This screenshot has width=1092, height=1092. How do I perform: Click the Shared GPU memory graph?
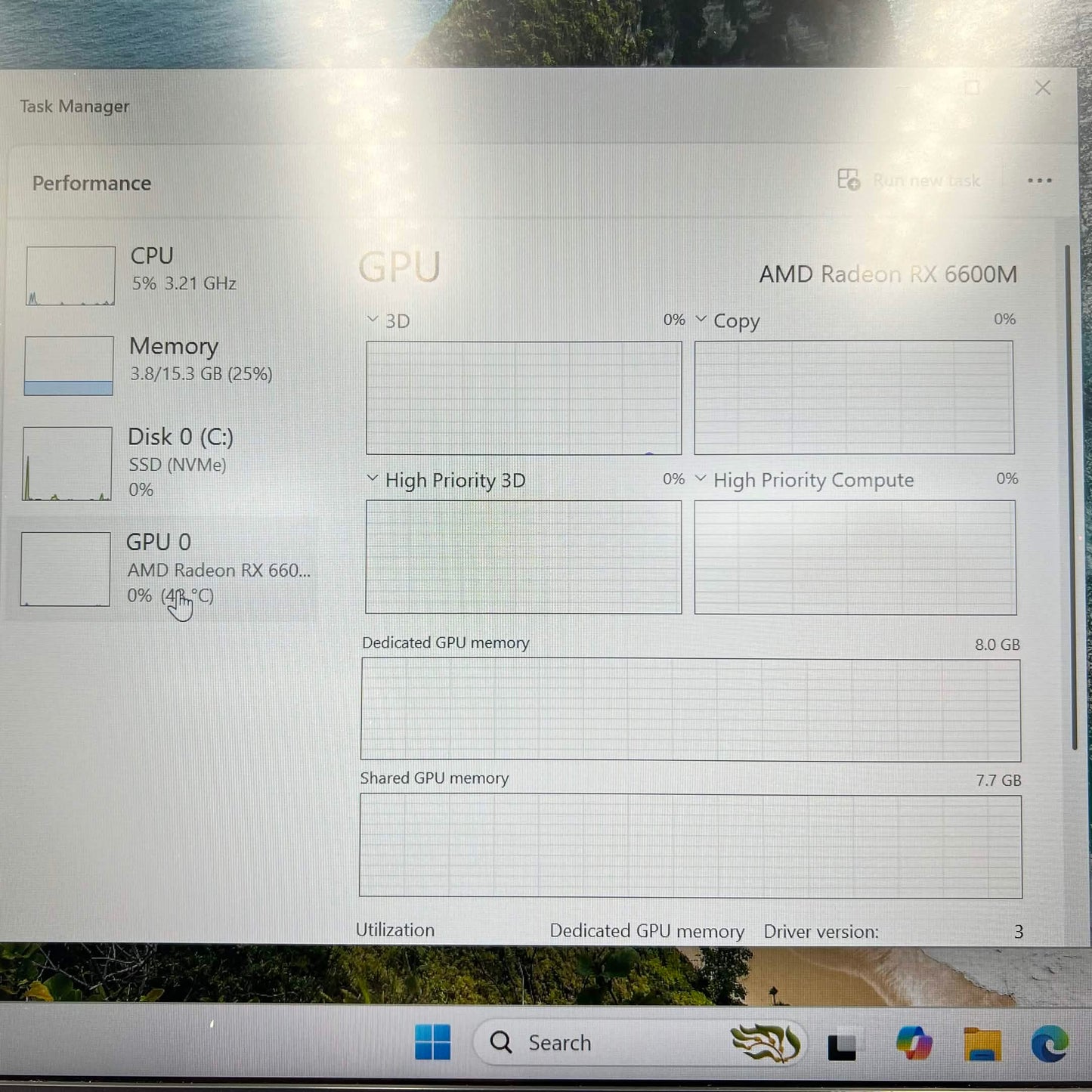pos(691,846)
